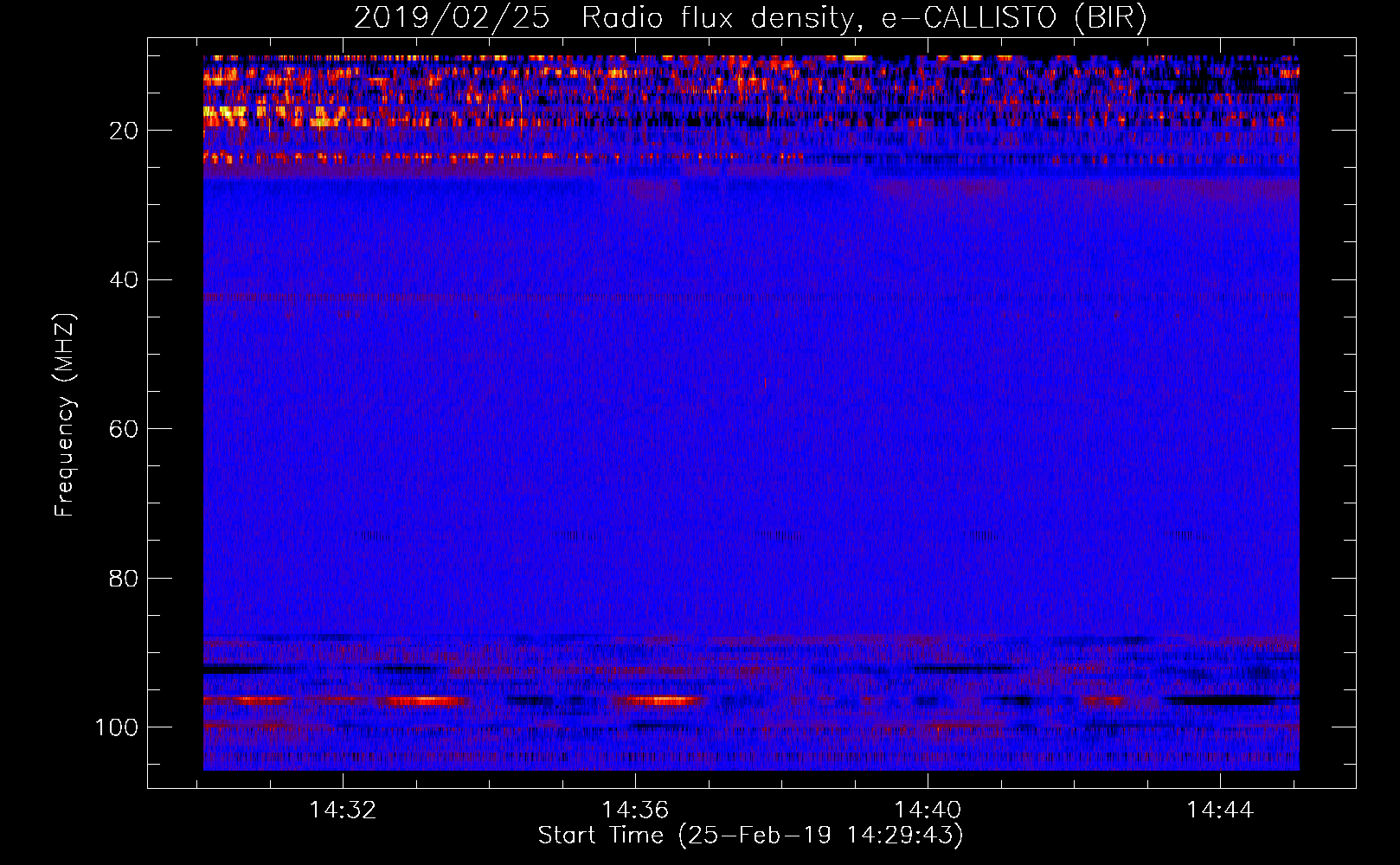The height and width of the screenshot is (865, 1400).
Task: Click the 60 frequency tick label
Action: [x=124, y=429]
